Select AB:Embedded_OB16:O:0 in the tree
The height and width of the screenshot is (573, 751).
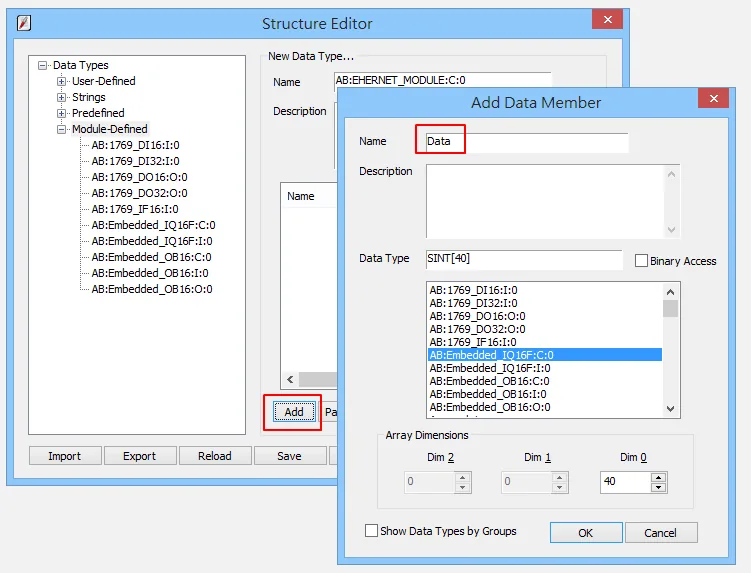click(152, 289)
